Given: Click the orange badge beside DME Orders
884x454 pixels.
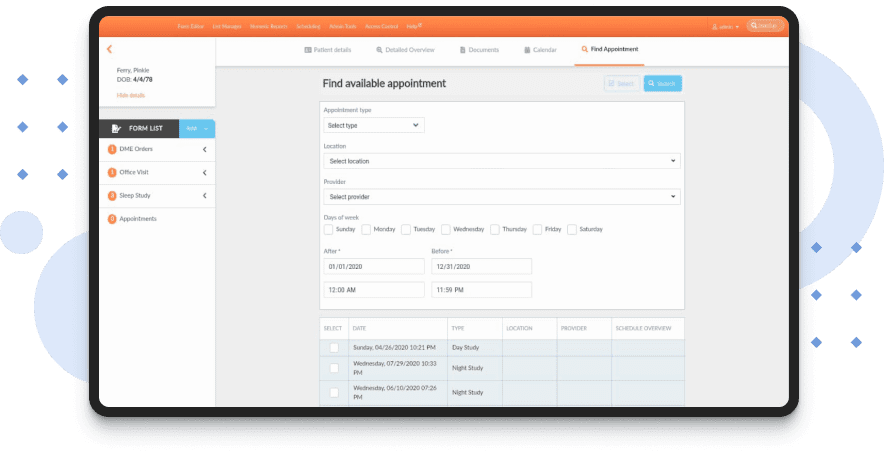Looking at the screenshot, I should click(112, 149).
